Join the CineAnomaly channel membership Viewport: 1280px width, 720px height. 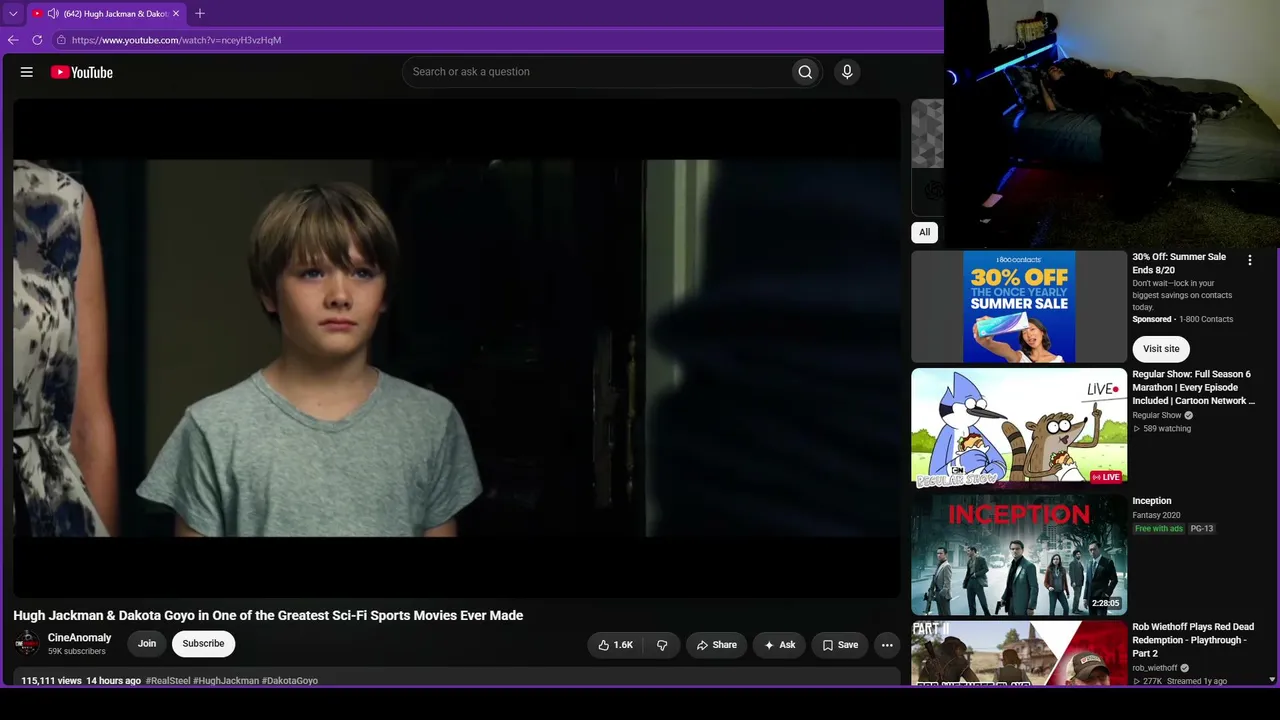point(147,644)
